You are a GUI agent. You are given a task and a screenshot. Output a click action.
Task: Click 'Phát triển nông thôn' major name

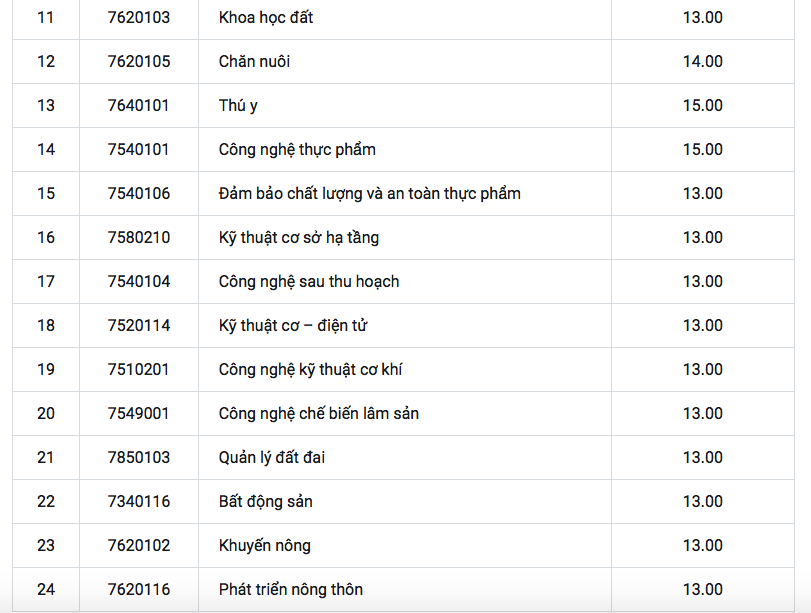pyautogui.click(x=290, y=590)
